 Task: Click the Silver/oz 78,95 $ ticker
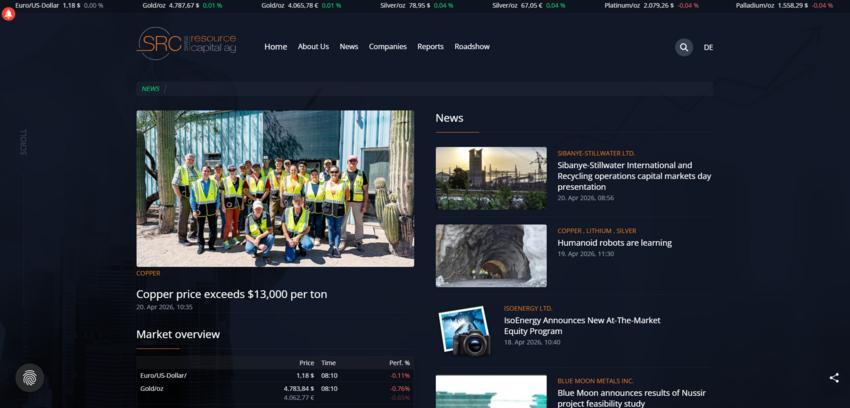coord(417,5)
